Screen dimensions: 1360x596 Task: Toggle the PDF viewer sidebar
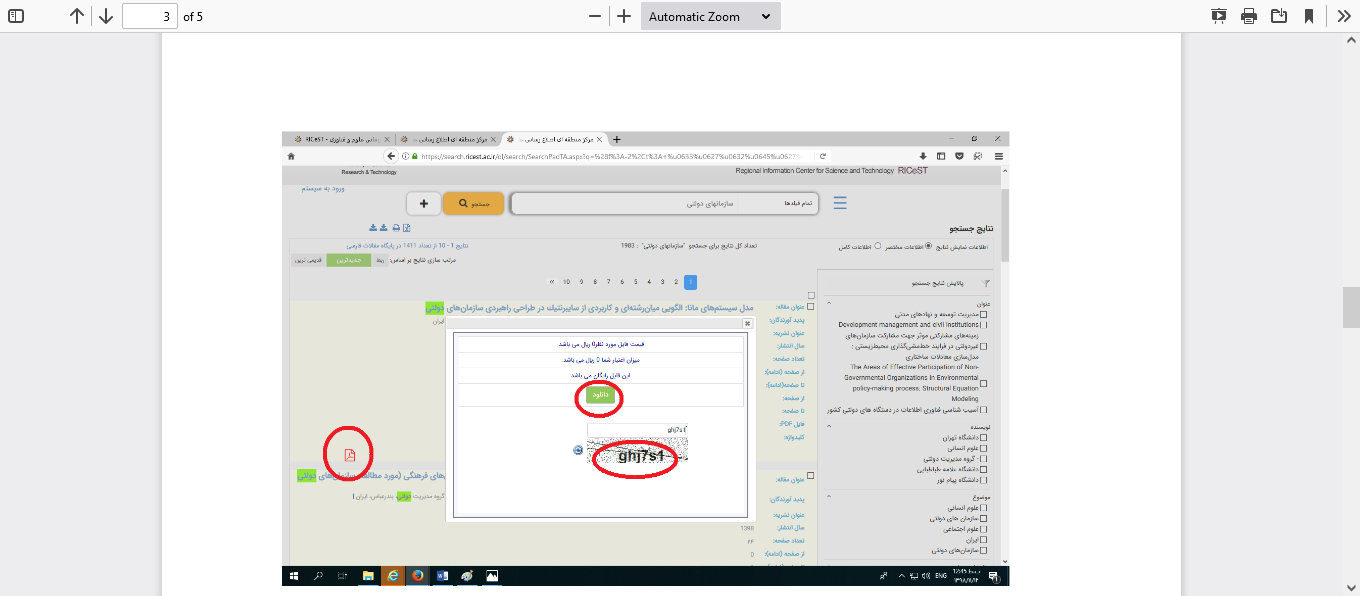coord(16,16)
